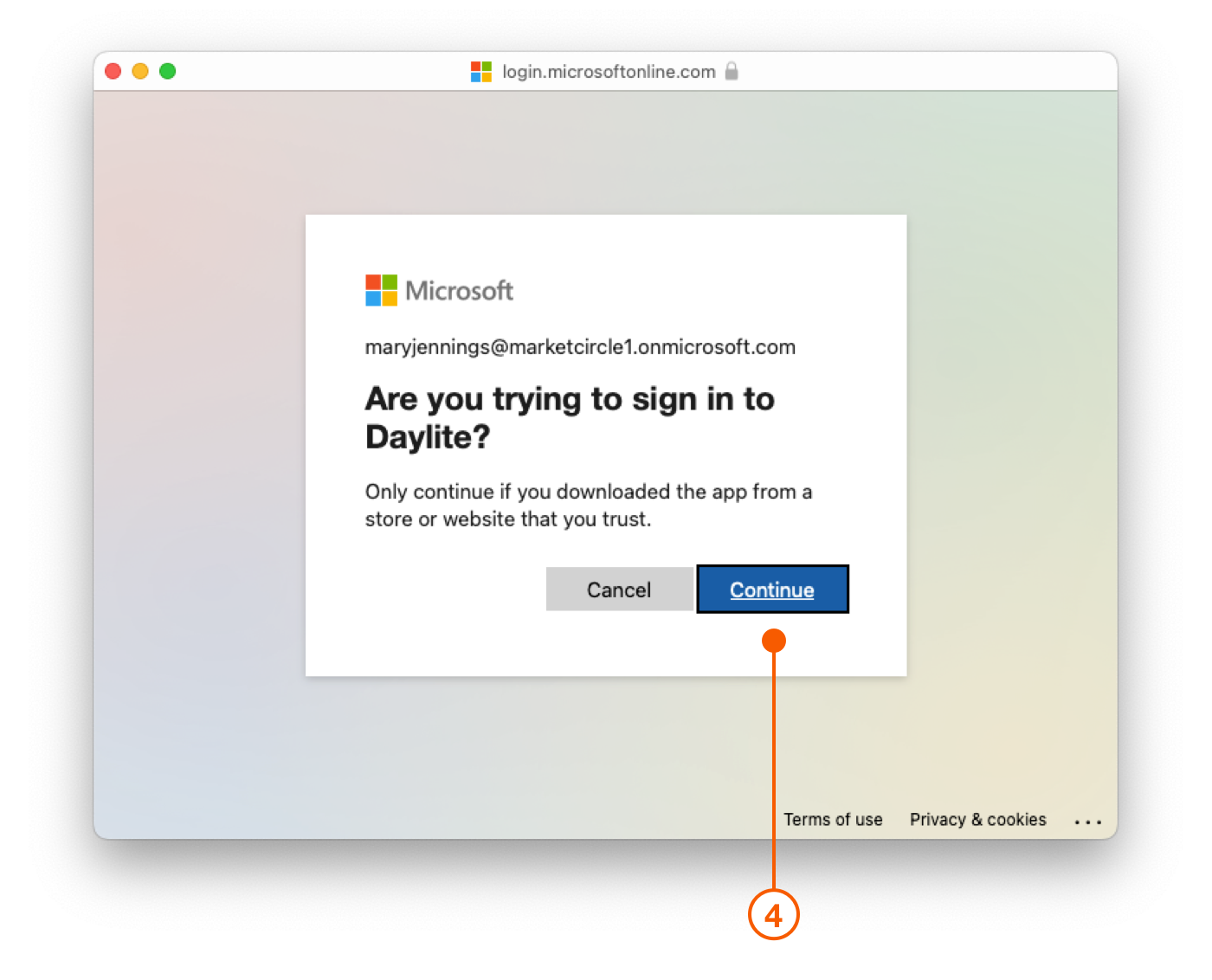Click the 'Are you trying to sign in' heading

[x=569, y=399]
